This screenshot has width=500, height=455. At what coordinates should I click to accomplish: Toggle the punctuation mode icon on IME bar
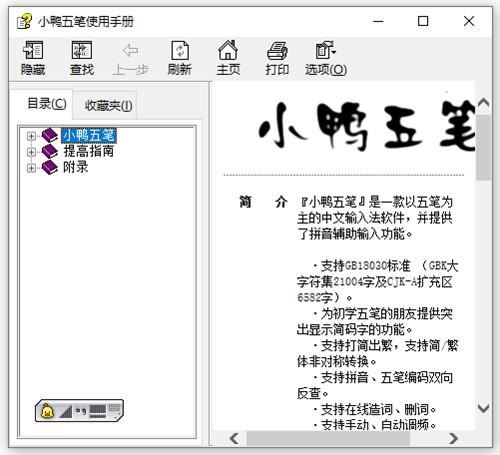81,411
